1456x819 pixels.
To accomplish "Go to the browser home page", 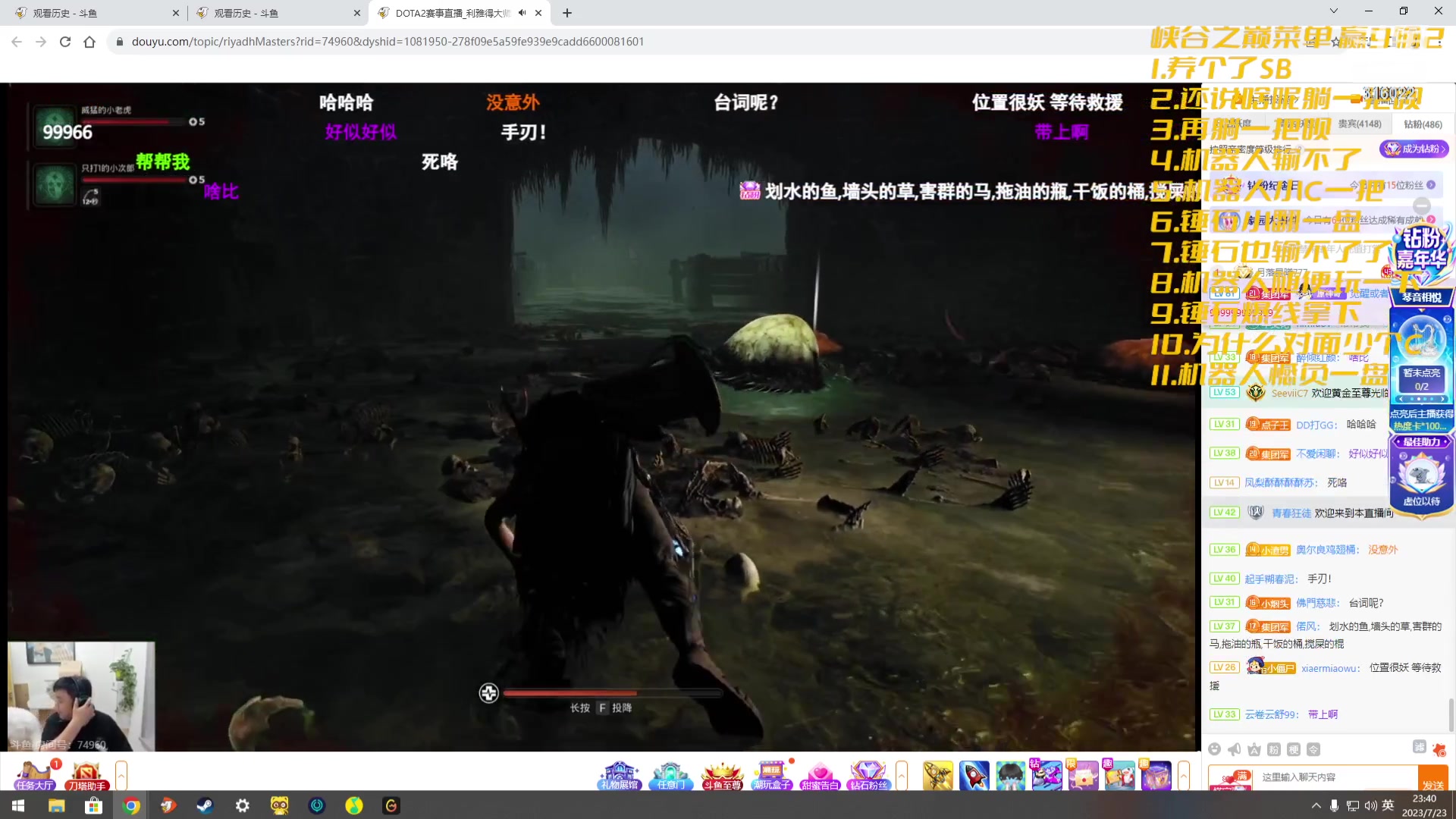I will [x=89, y=42].
